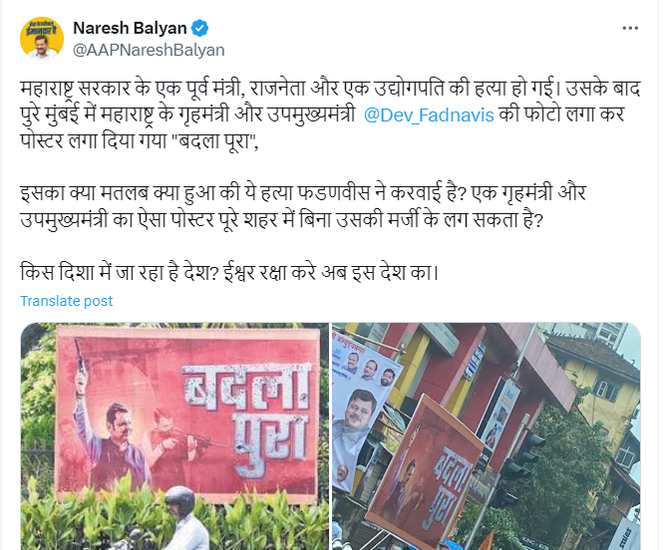The height and width of the screenshot is (550, 666).
Task: Open Naresh Balyan's profile avatar
Action: click(42, 38)
